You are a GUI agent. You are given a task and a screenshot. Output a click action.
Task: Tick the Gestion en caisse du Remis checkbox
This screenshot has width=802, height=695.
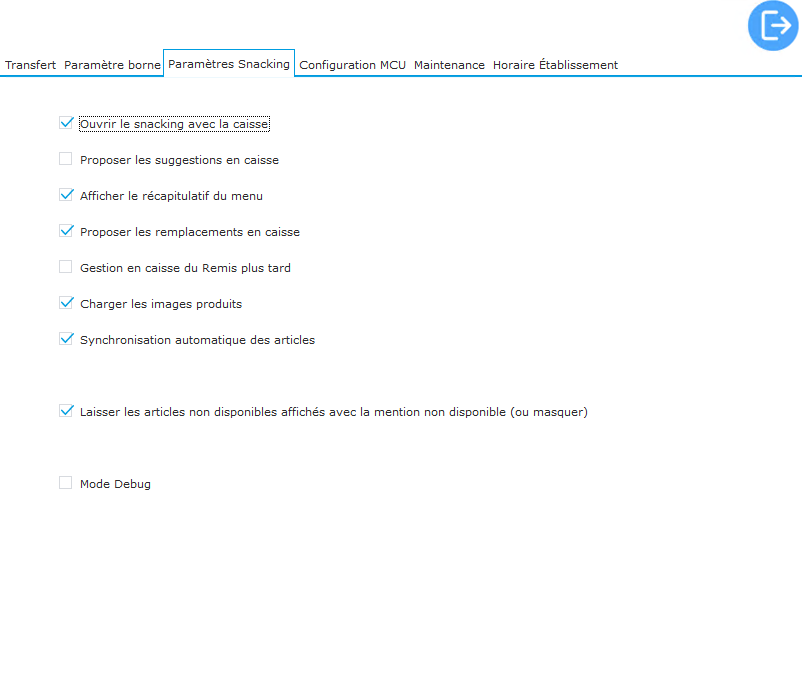(x=66, y=267)
